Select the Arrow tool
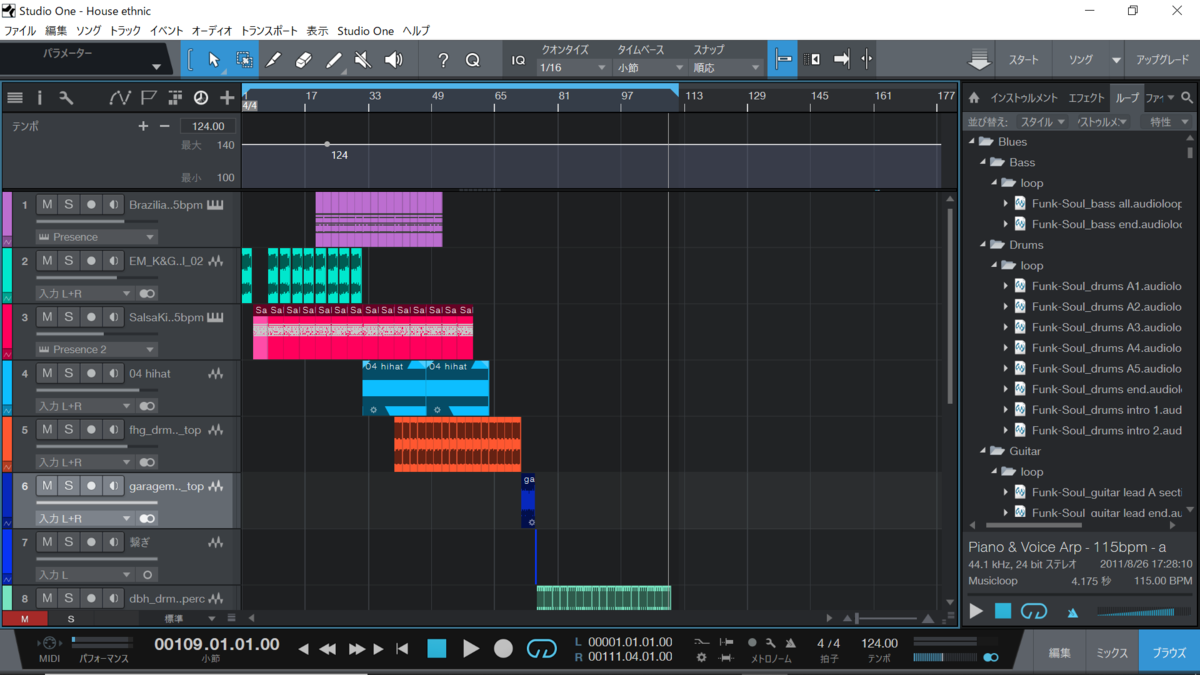Image resolution: width=1200 pixels, height=675 pixels. coord(213,60)
